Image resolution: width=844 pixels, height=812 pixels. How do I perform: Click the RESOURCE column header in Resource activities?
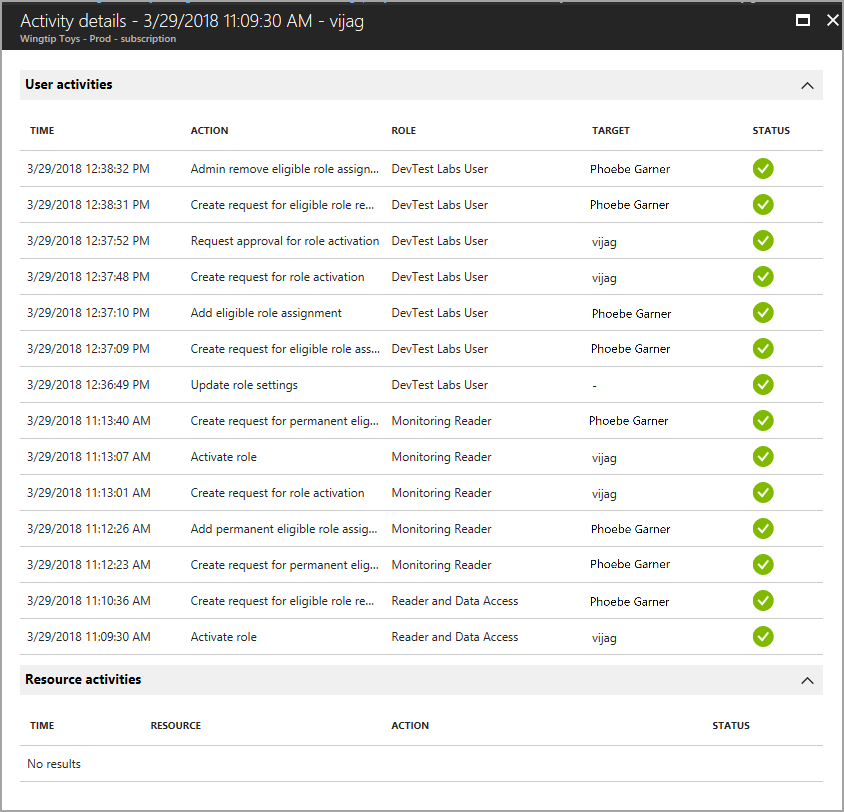[x=175, y=725]
